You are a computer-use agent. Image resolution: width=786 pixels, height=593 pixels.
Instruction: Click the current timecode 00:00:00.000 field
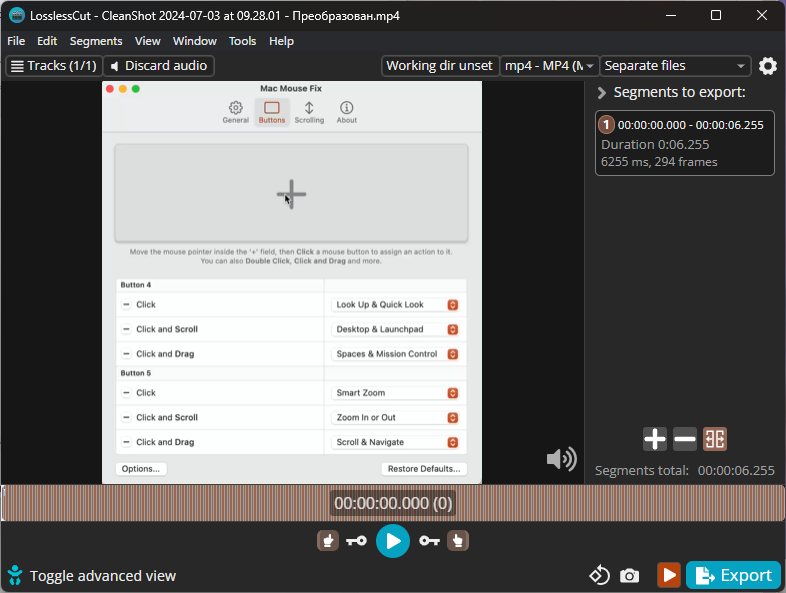click(393, 503)
